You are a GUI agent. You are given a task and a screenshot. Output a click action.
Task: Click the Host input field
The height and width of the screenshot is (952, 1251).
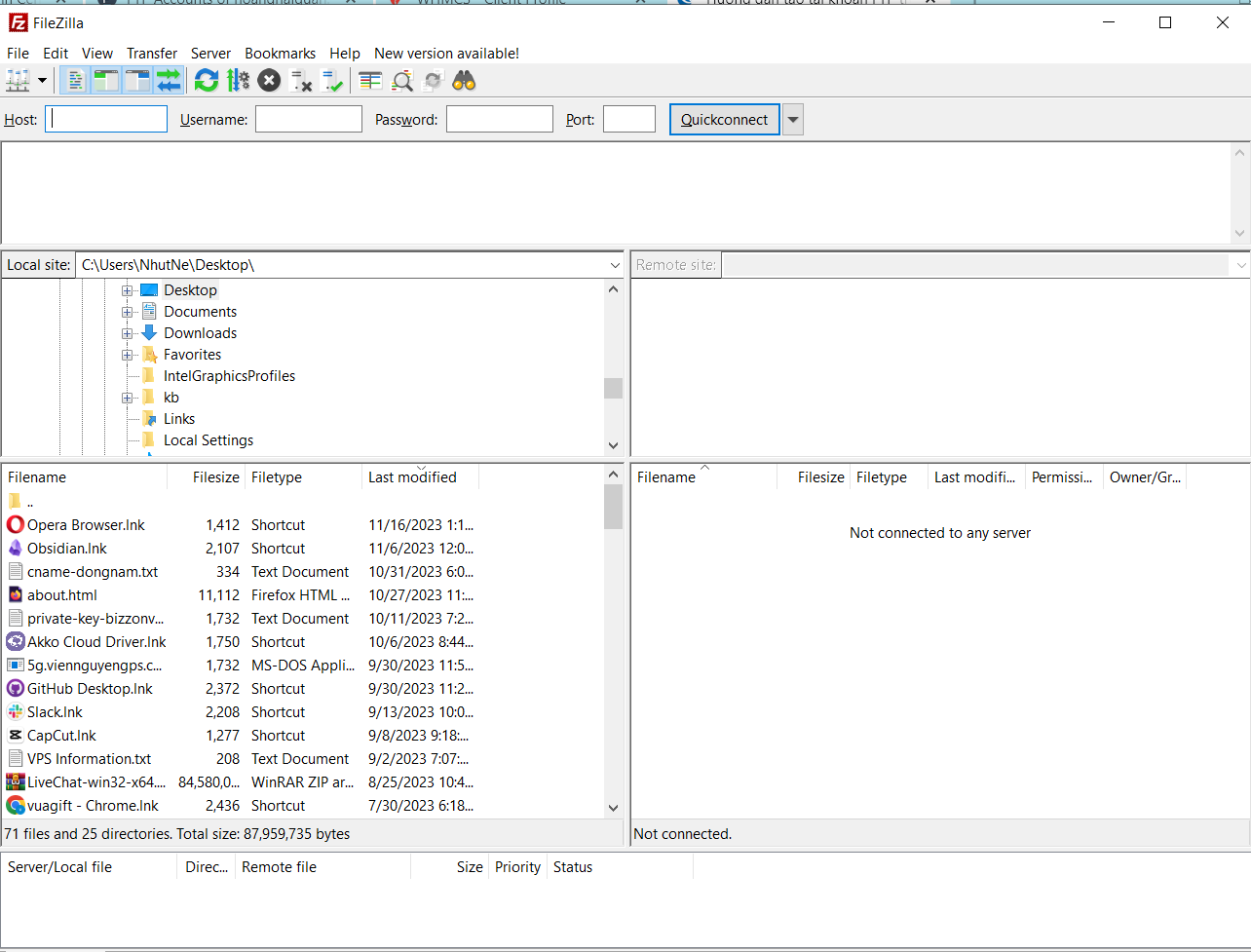pyautogui.click(x=106, y=120)
